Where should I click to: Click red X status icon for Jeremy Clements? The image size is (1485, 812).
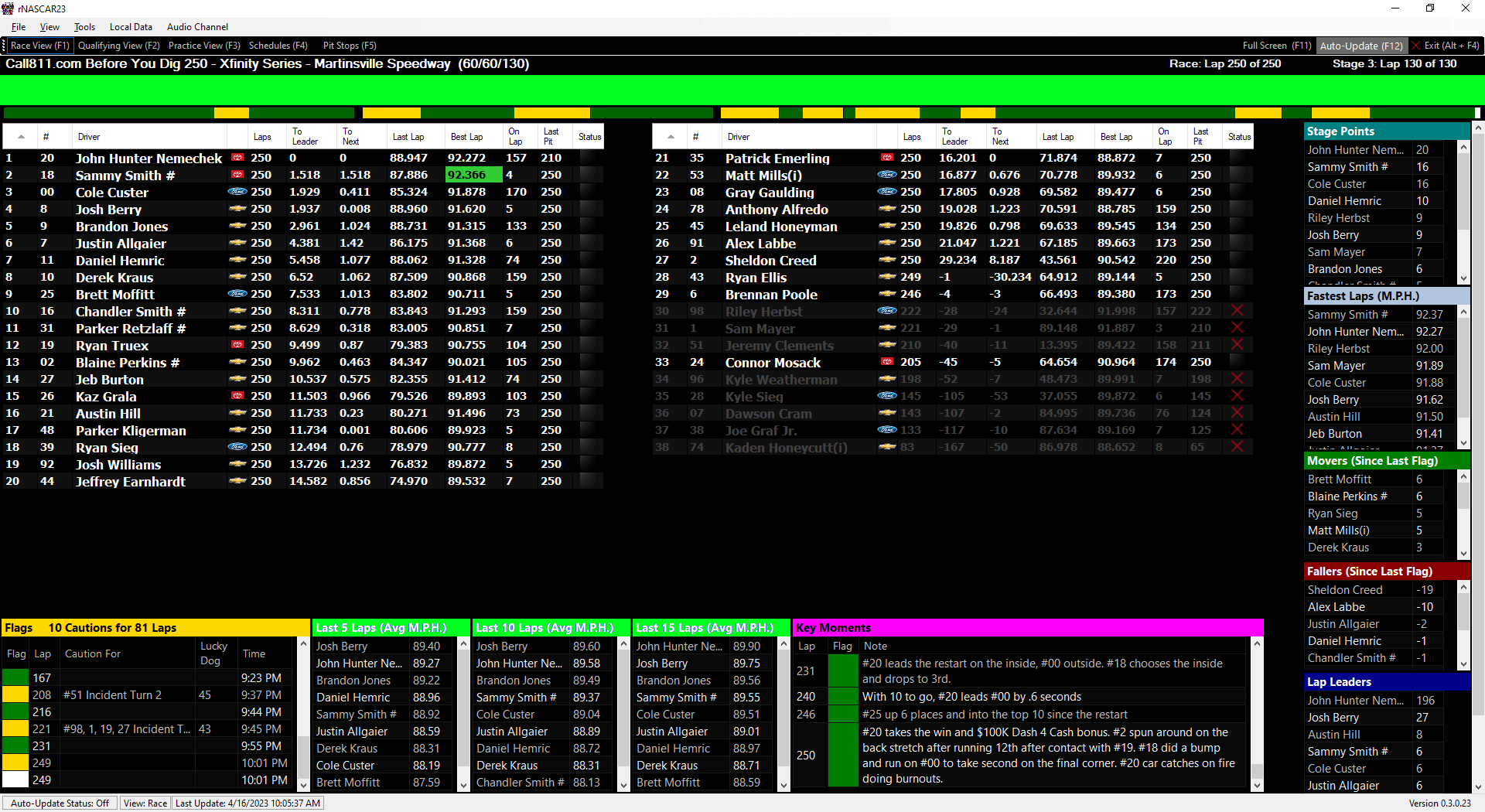click(1237, 345)
